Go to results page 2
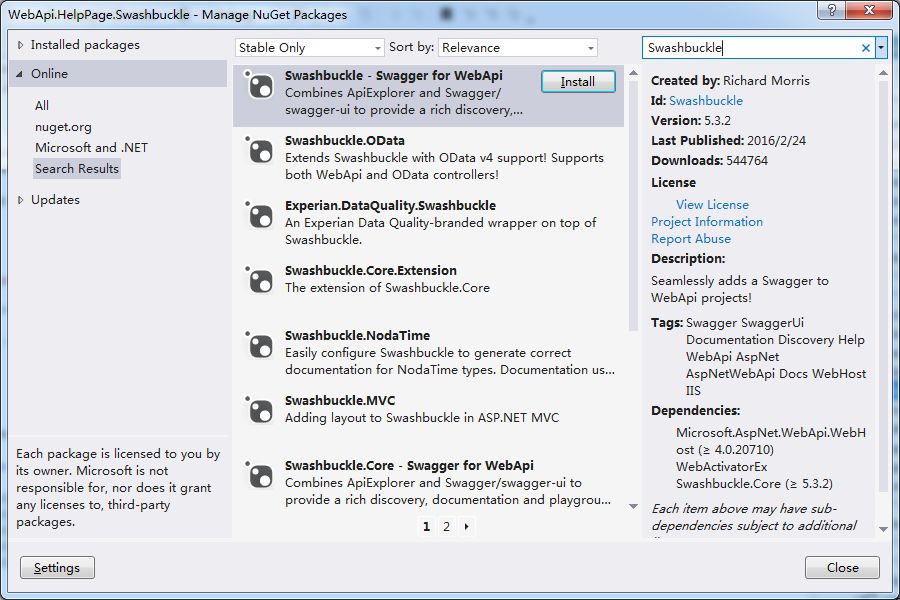The height and width of the screenshot is (600, 900). pyautogui.click(x=446, y=526)
